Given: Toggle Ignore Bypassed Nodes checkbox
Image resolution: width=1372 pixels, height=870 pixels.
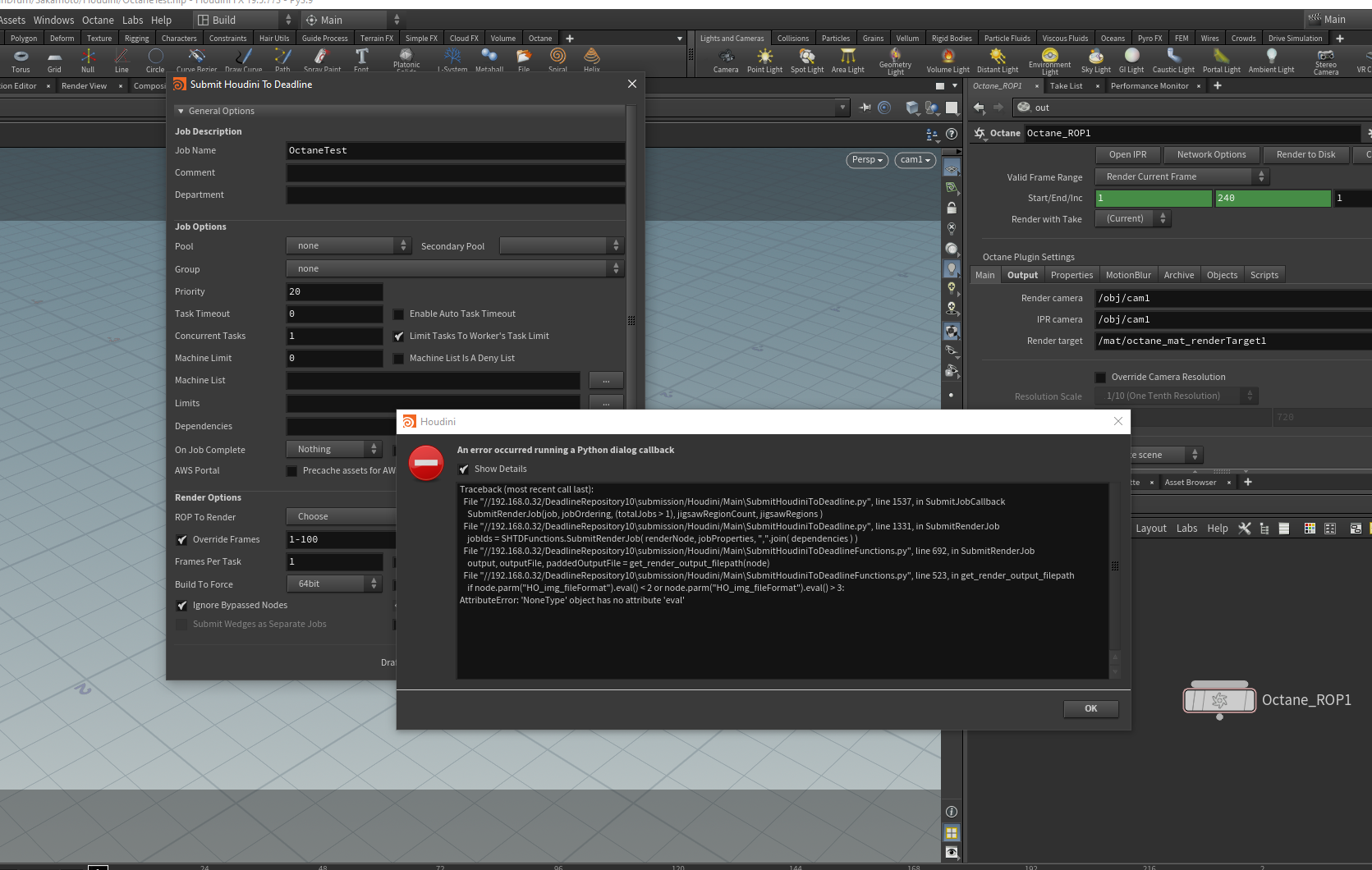Looking at the screenshot, I should (182, 605).
